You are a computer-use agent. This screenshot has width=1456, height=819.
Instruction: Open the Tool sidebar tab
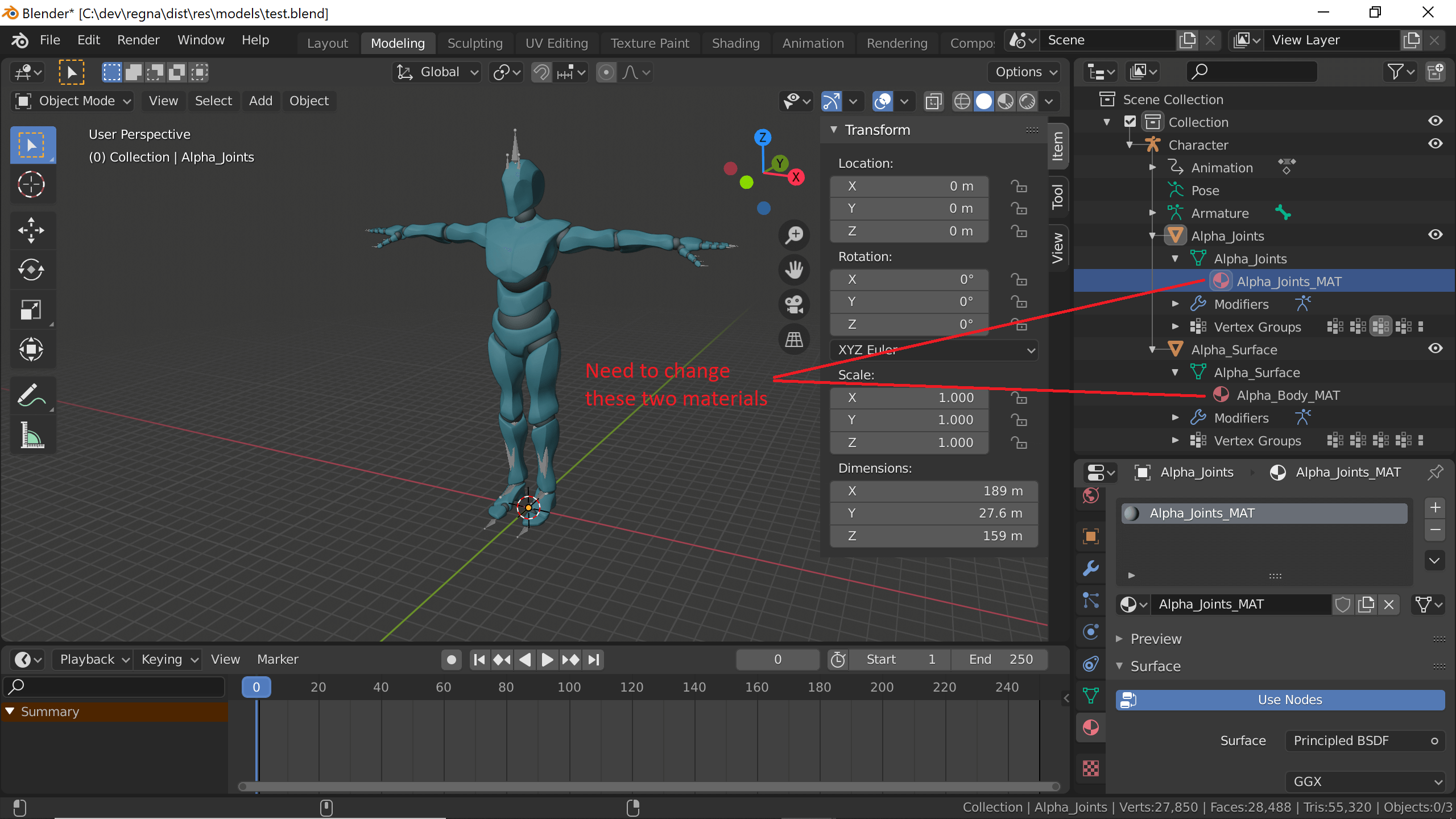coord(1057,197)
